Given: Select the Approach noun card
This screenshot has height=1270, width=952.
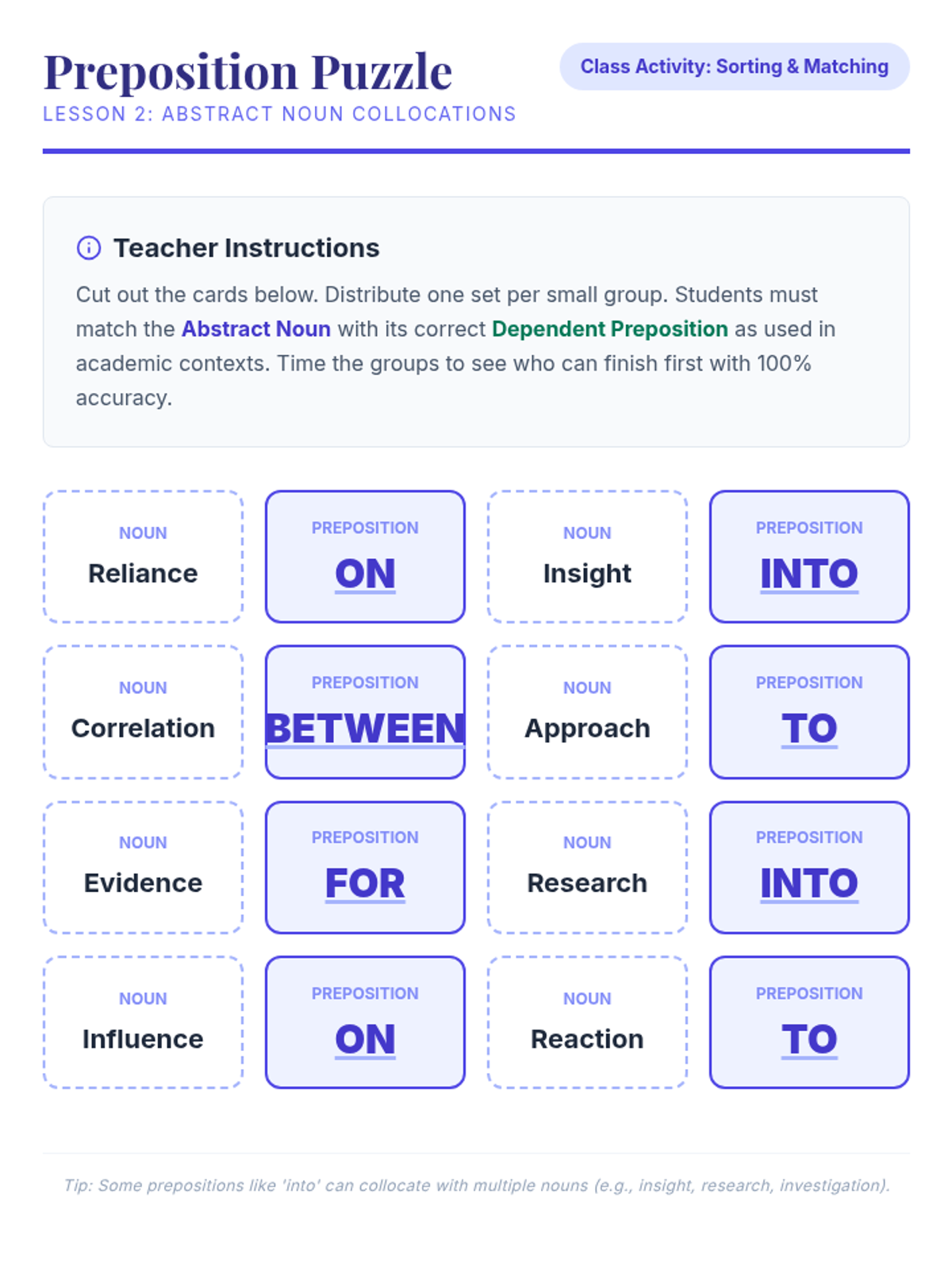Looking at the screenshot, I should (x=587, y=712).
